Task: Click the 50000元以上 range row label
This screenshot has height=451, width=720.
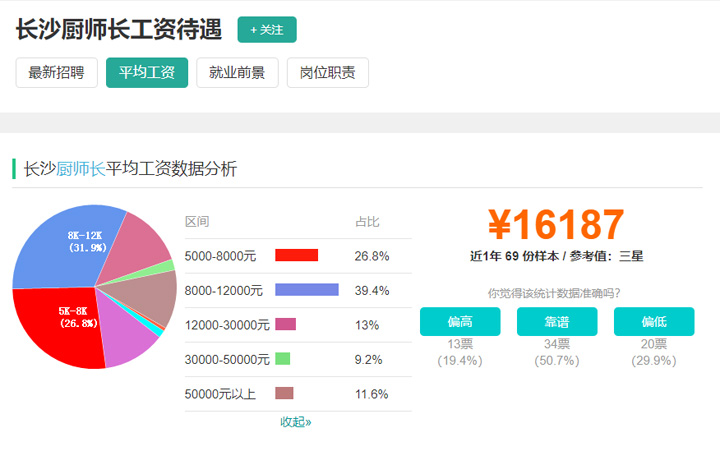Action: 220,394
